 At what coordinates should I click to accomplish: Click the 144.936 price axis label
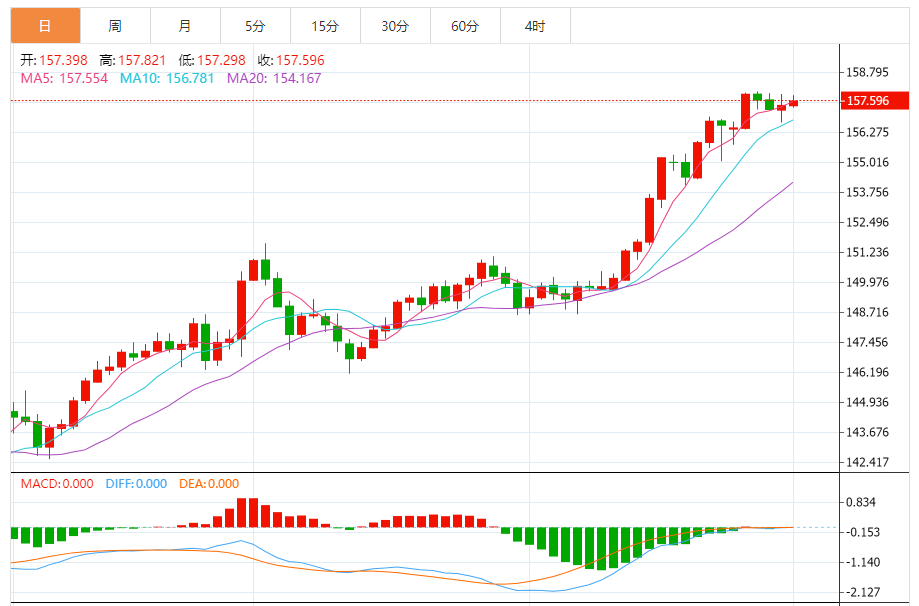[x=867, y=403]
